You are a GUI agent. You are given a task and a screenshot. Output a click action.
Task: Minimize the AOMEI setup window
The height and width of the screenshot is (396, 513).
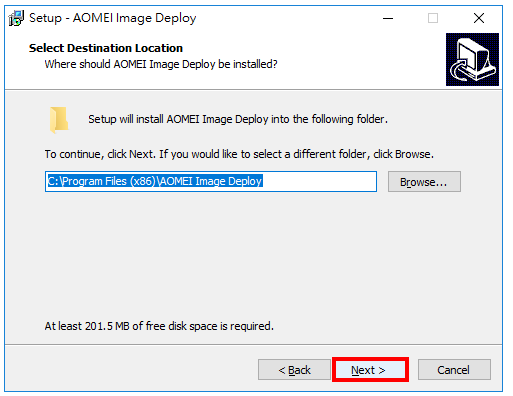[x=388, y=18]
